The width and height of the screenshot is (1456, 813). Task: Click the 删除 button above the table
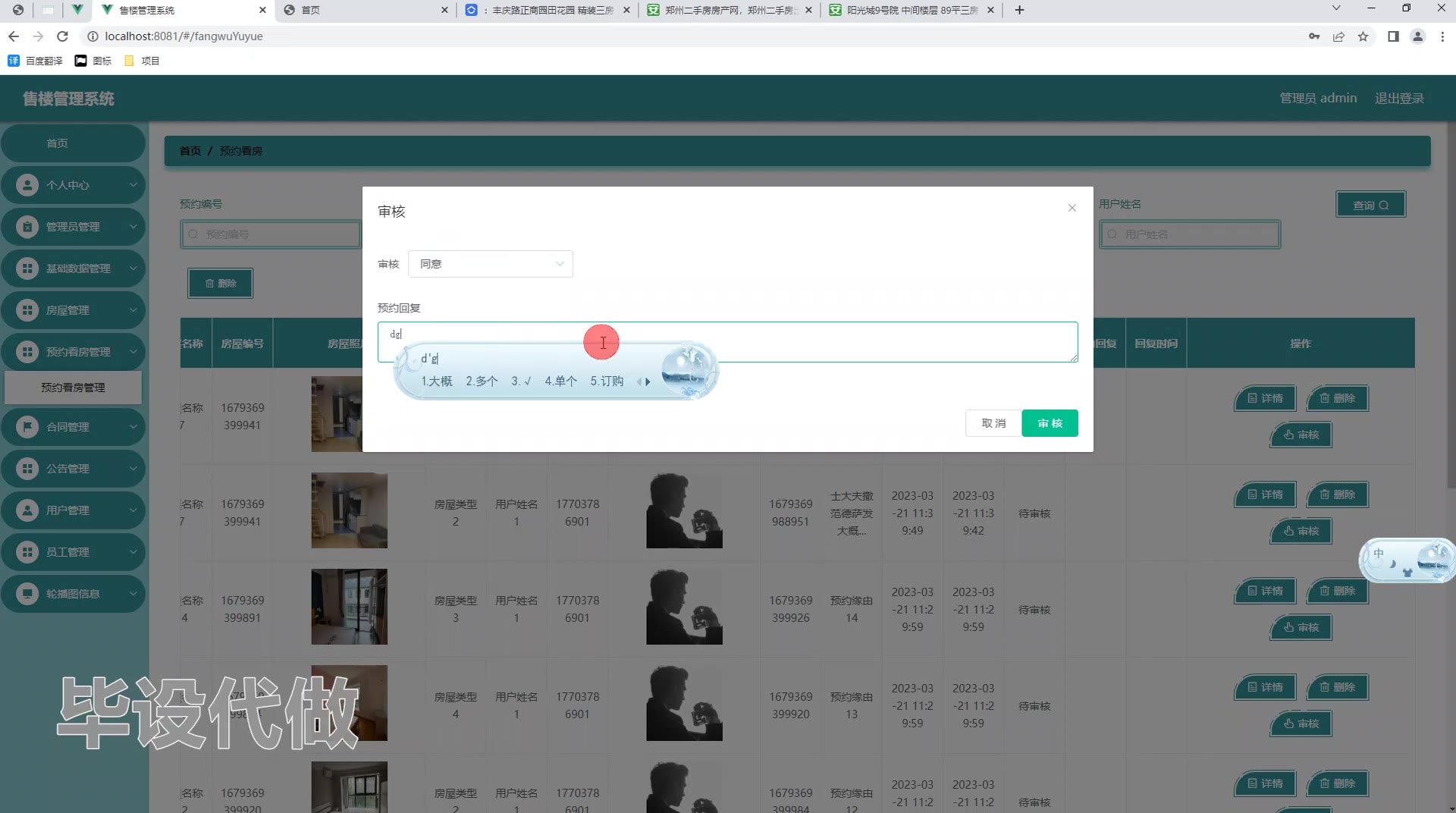pyautogui.click(x=221, y=284)
